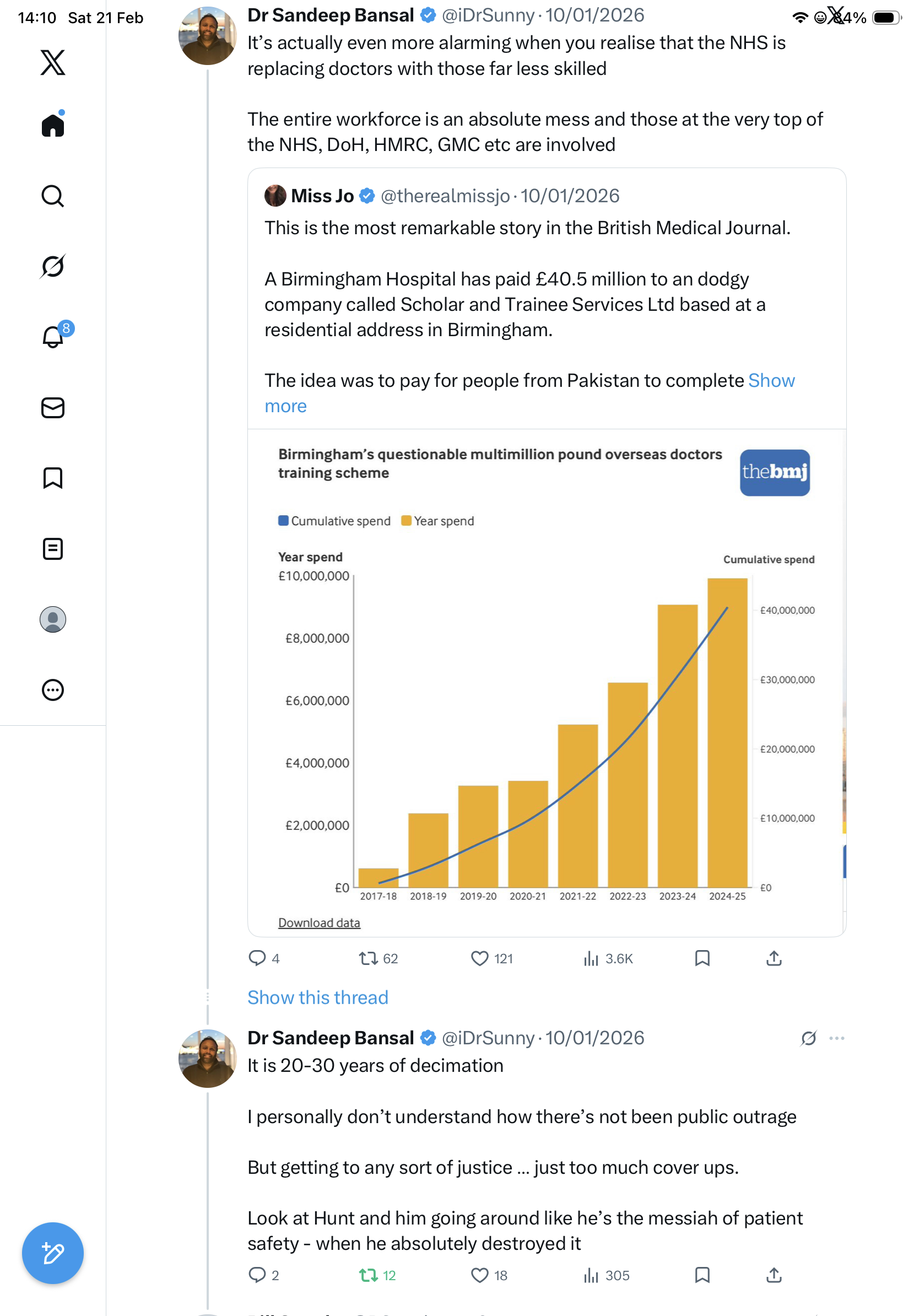The height and width of the screenshot is (1316, 919).
Task: Open Lists icon in sidebar
Action: coord(53,548)
